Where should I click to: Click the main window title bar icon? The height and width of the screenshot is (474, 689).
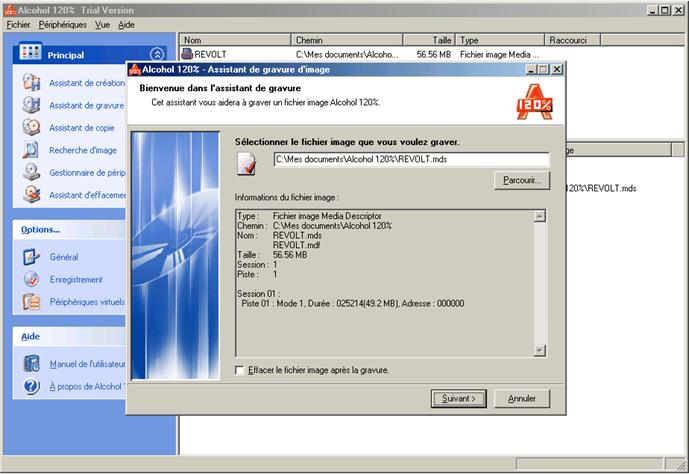(10, 10)
